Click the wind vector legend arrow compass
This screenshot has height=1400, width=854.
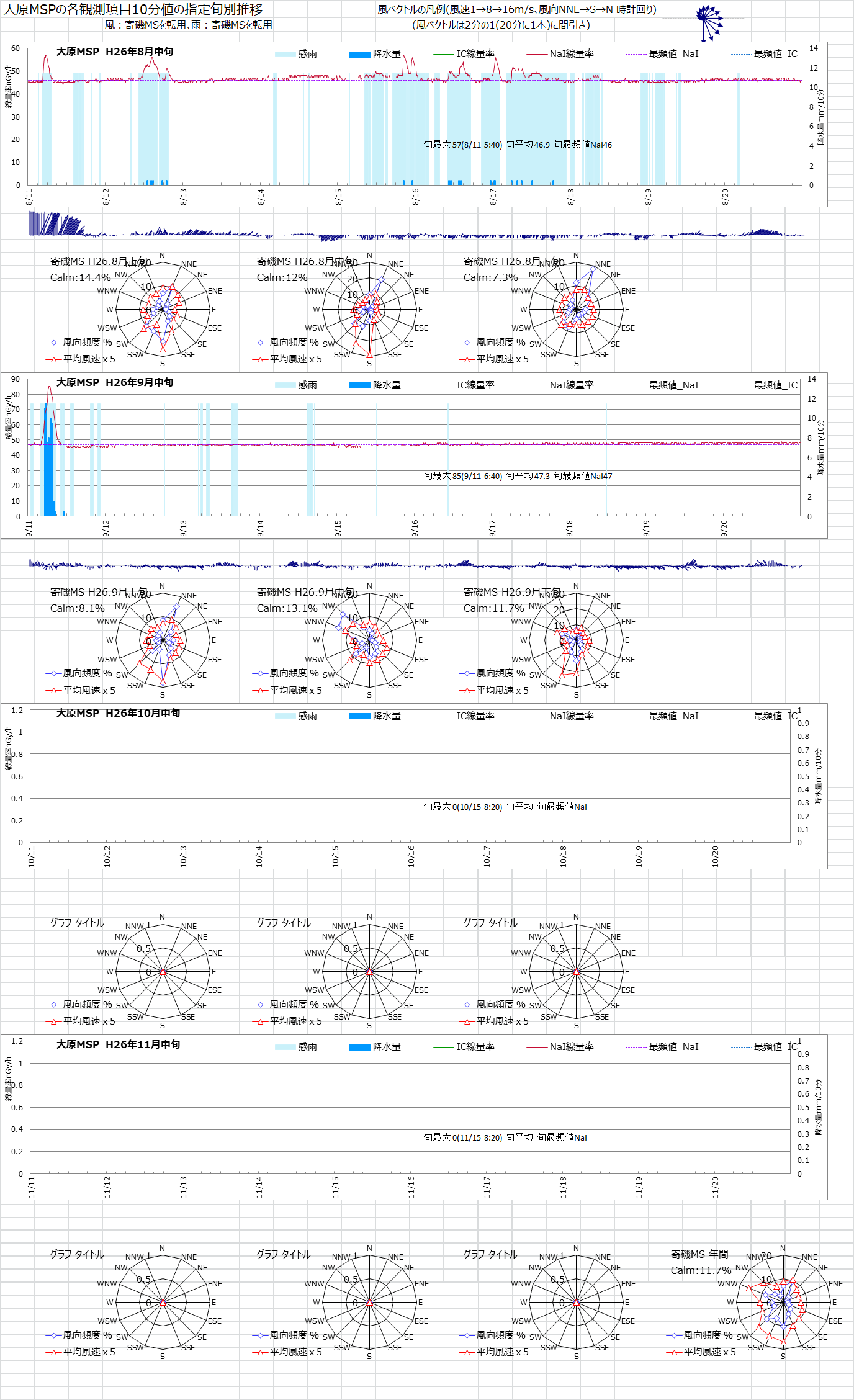coord(709,22)
